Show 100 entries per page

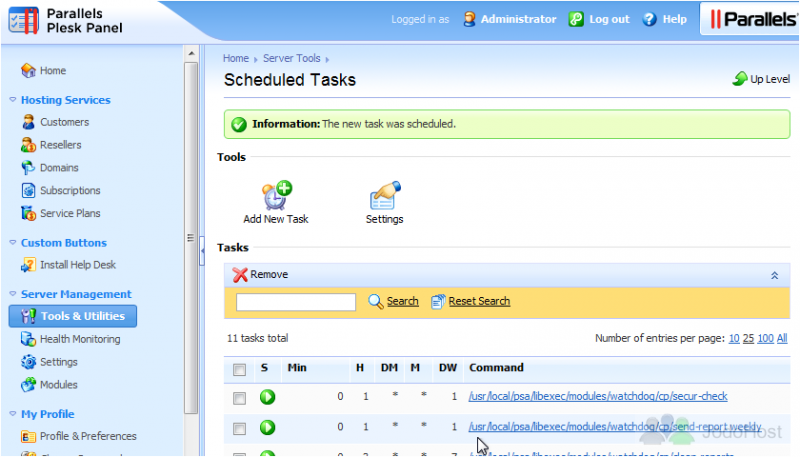pyautogui.click(x=765, y=338)
